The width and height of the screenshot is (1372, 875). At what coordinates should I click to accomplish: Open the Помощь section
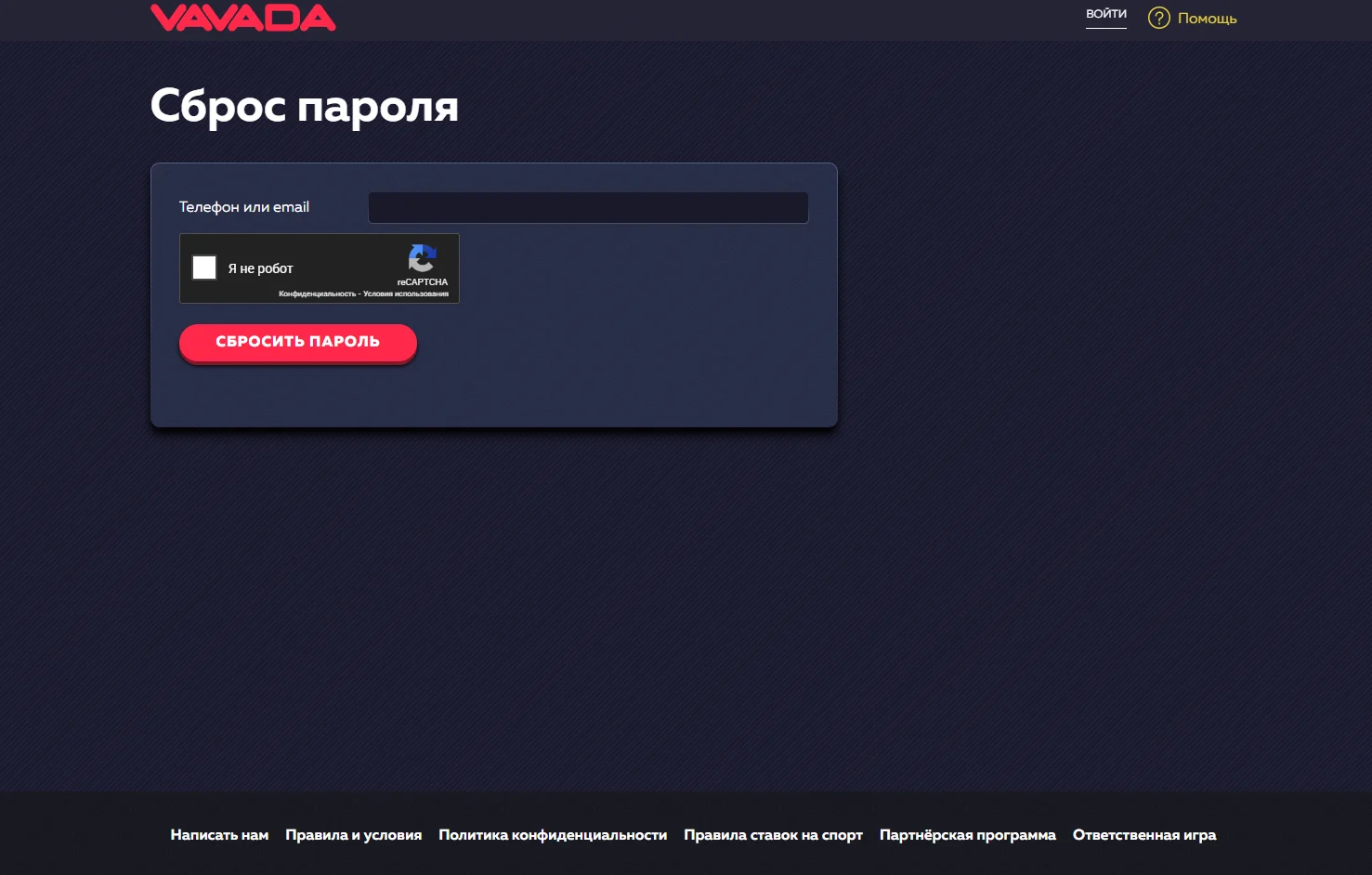[1206, 18]
